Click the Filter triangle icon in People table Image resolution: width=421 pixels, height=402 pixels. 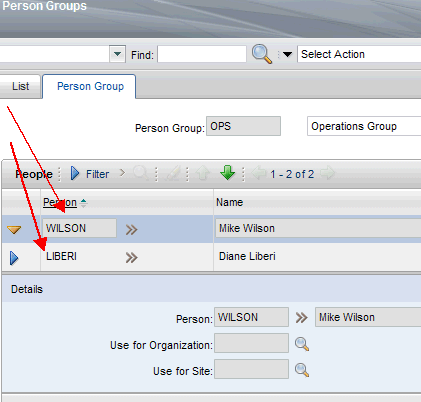[75, 173]
